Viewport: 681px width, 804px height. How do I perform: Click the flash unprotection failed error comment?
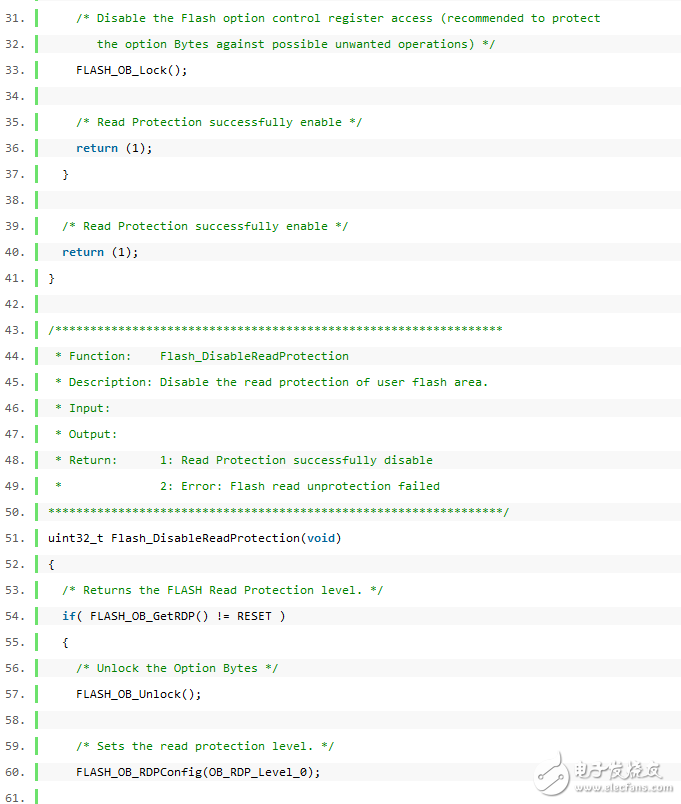pyautogui.click(x=300, y=486)
